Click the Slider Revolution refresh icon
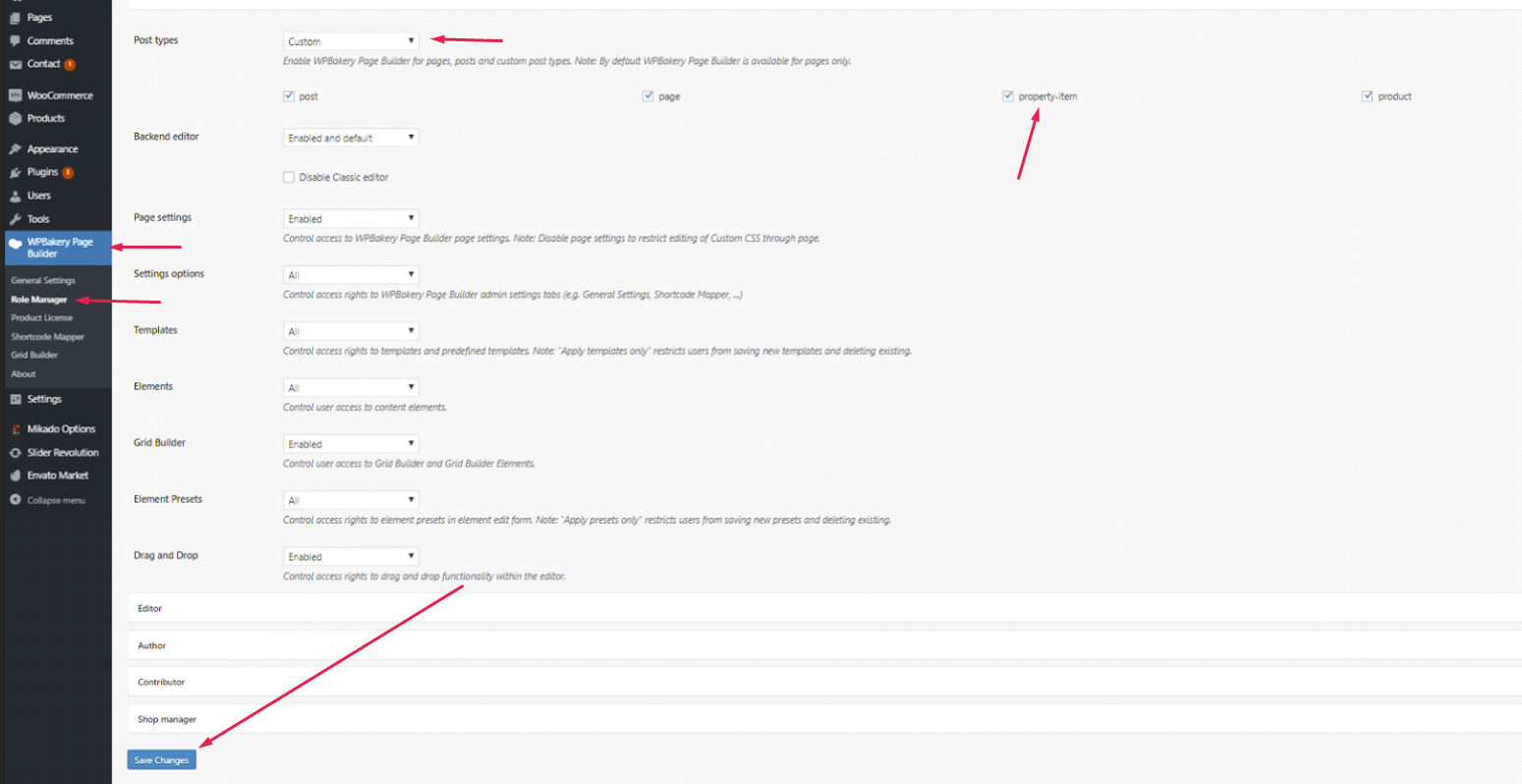The image size is (1522, 784). point(15,453)
